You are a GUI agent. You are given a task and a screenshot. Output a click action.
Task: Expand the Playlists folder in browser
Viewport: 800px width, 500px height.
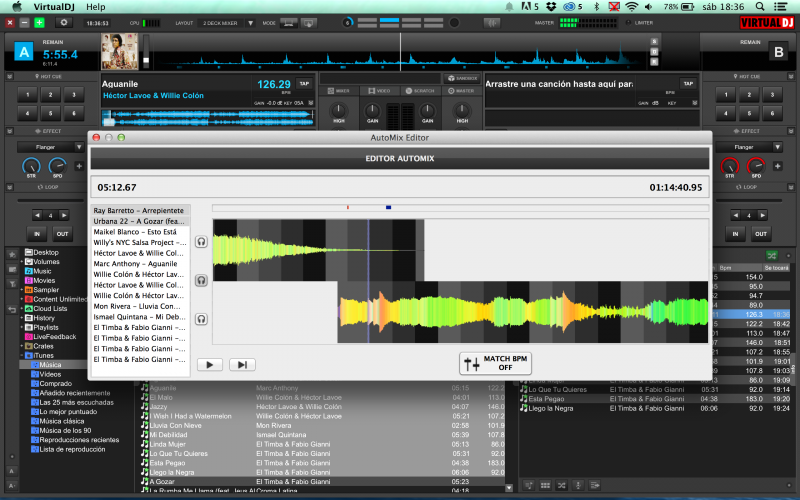21,328
